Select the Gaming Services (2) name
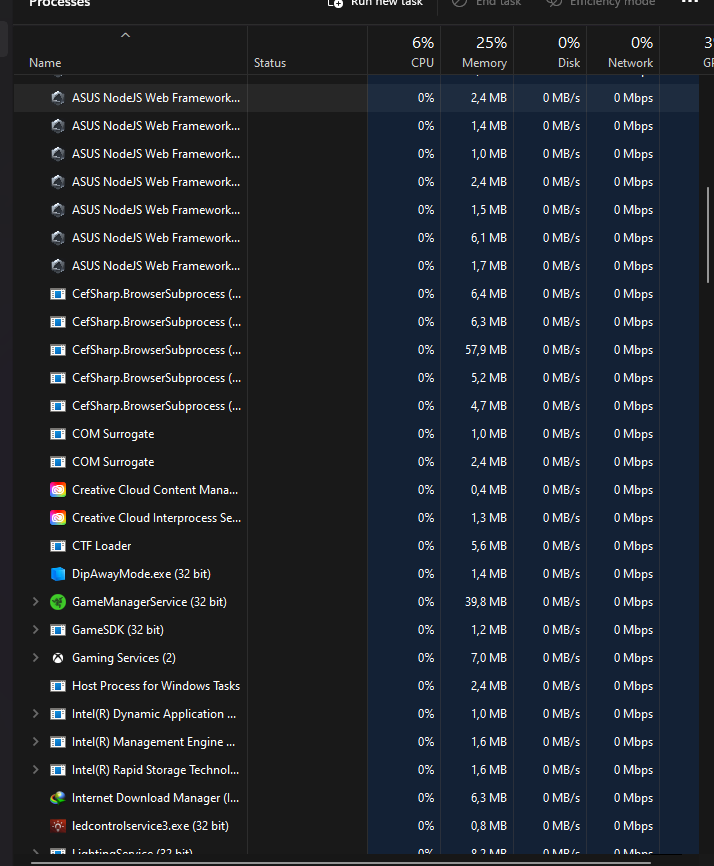714x866 pixels. (x=124, y=658)
